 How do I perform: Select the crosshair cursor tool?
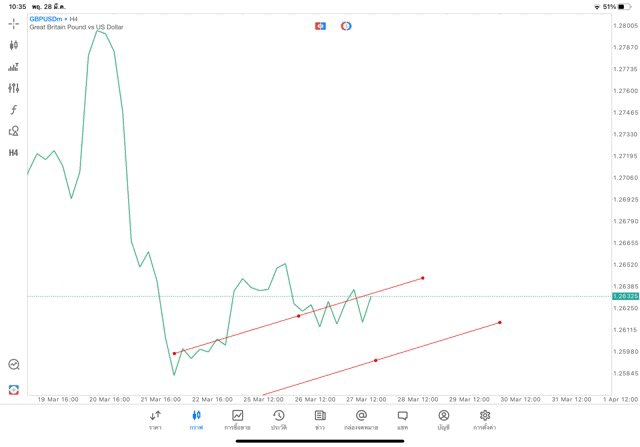[x=14, y=24]
